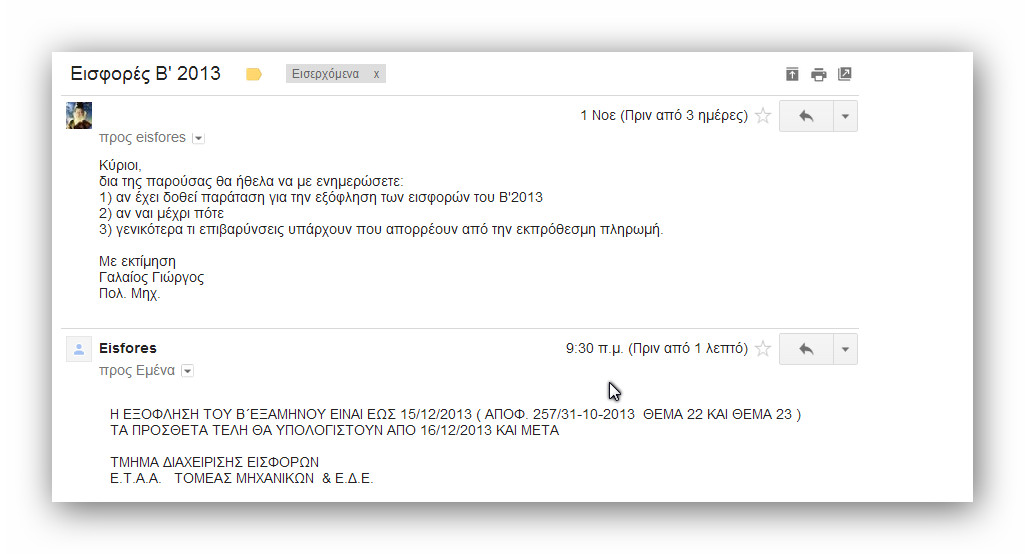Viewport: 1025px width, 554px height.
Task: Open more options for 1 Νοε message
Action: point(845,116)
